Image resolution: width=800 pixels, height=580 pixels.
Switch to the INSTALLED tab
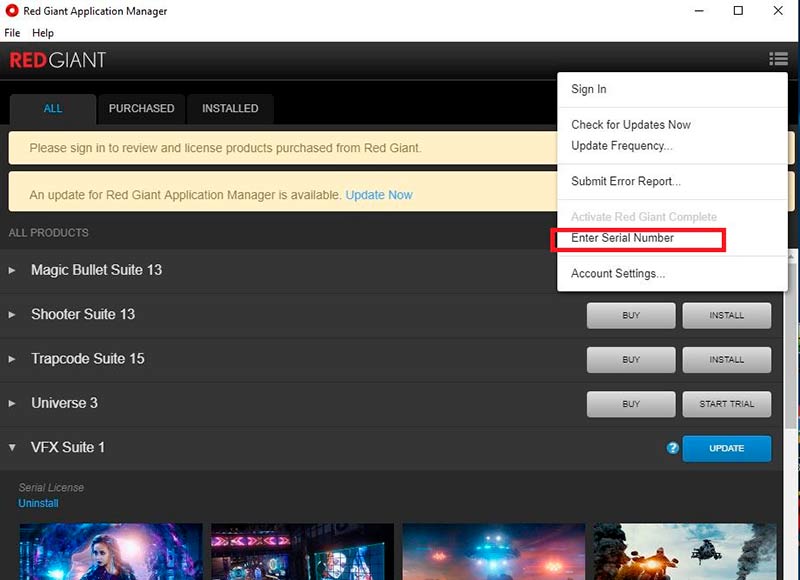click(x=230, y=109)
